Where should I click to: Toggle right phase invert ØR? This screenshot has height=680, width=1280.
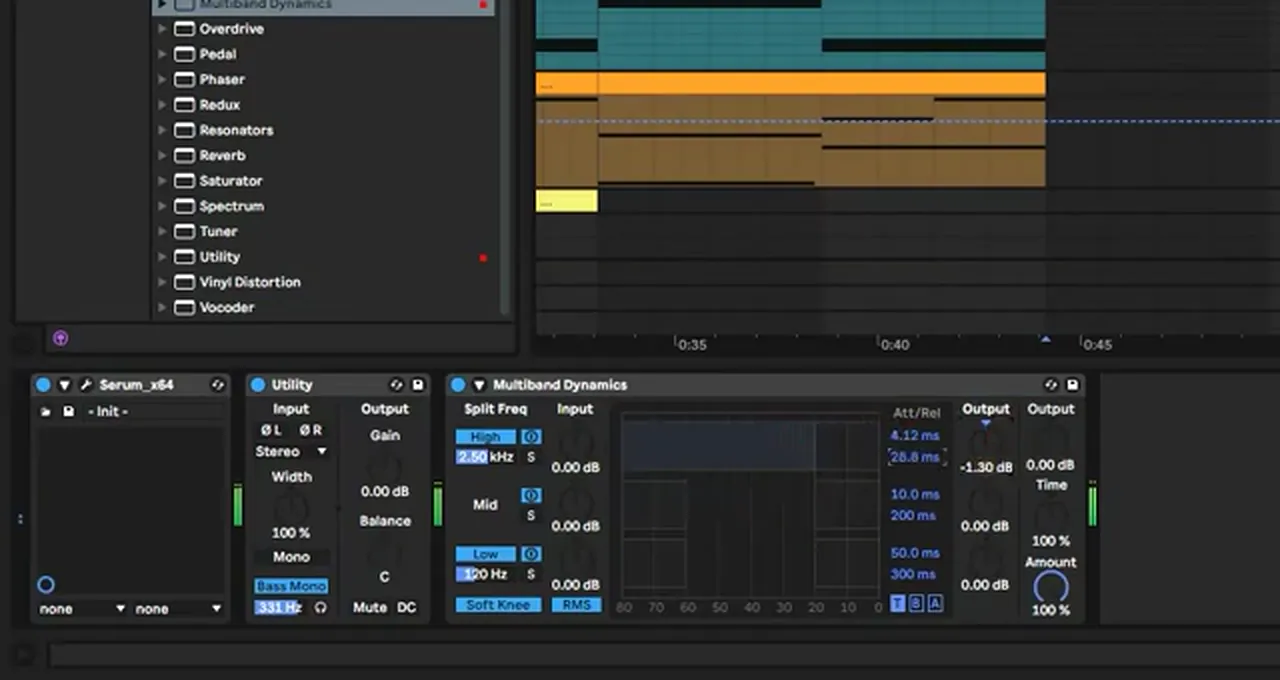[x=310, y=430]
